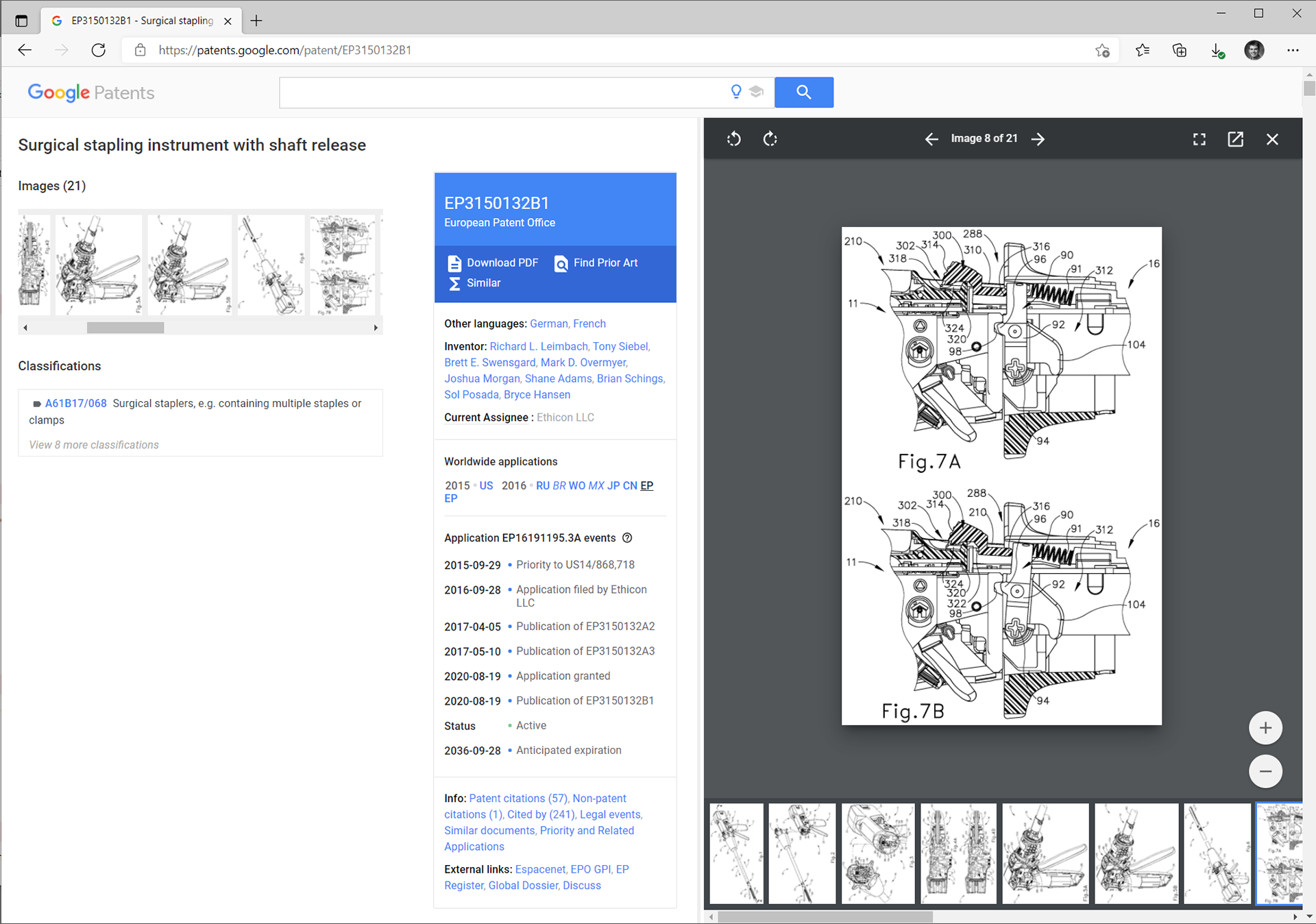Open the WO worldwide application
Screen dimensions: 1316x924
tap(577, 485)
